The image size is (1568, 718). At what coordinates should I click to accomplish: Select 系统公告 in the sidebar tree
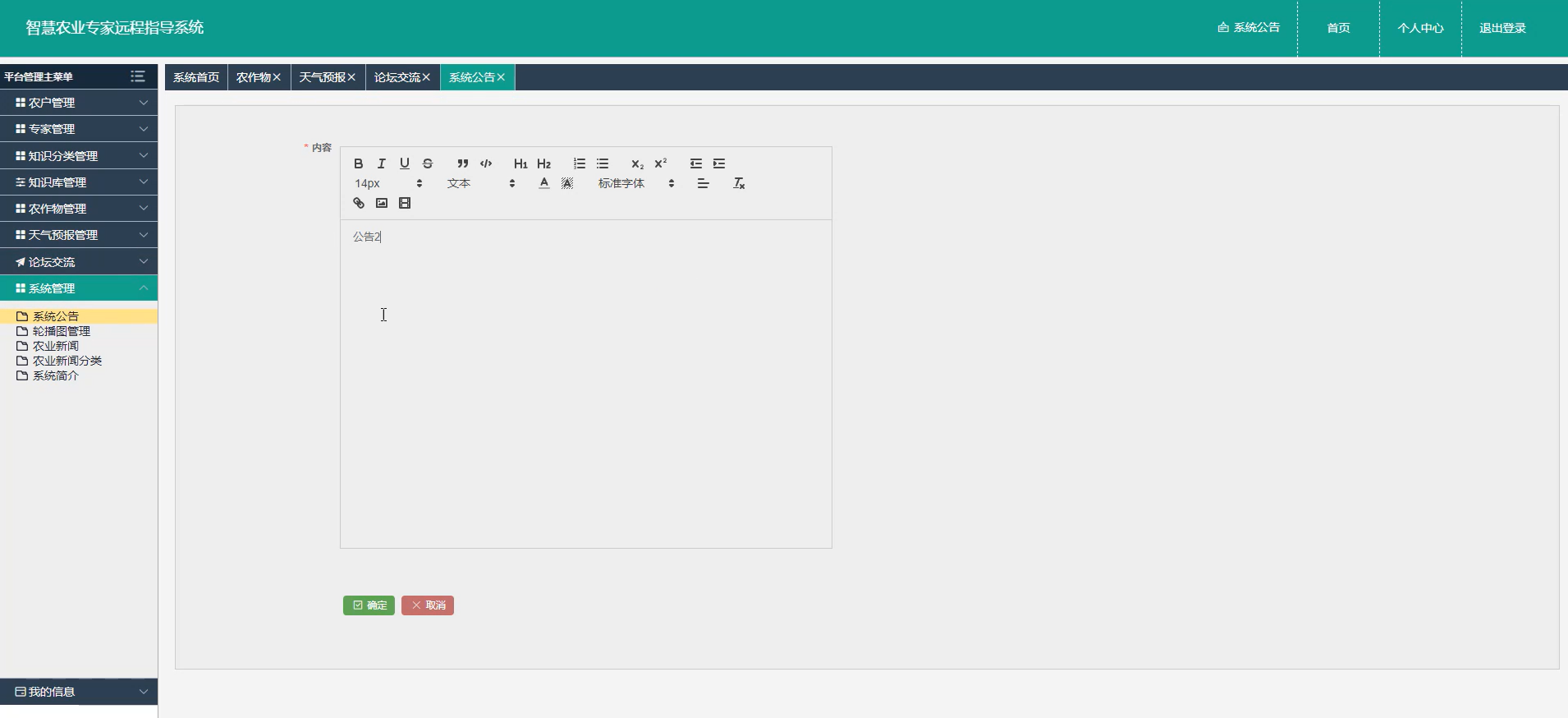79,316
